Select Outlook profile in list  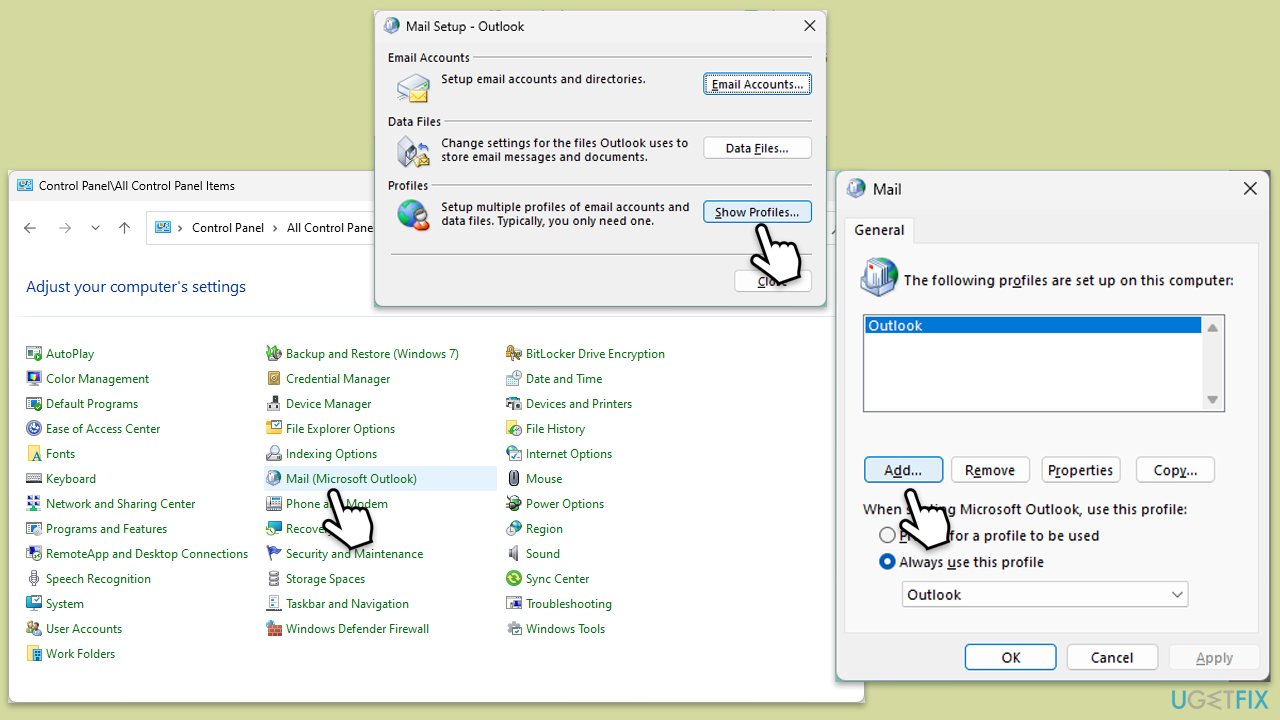click(1032, 326)
